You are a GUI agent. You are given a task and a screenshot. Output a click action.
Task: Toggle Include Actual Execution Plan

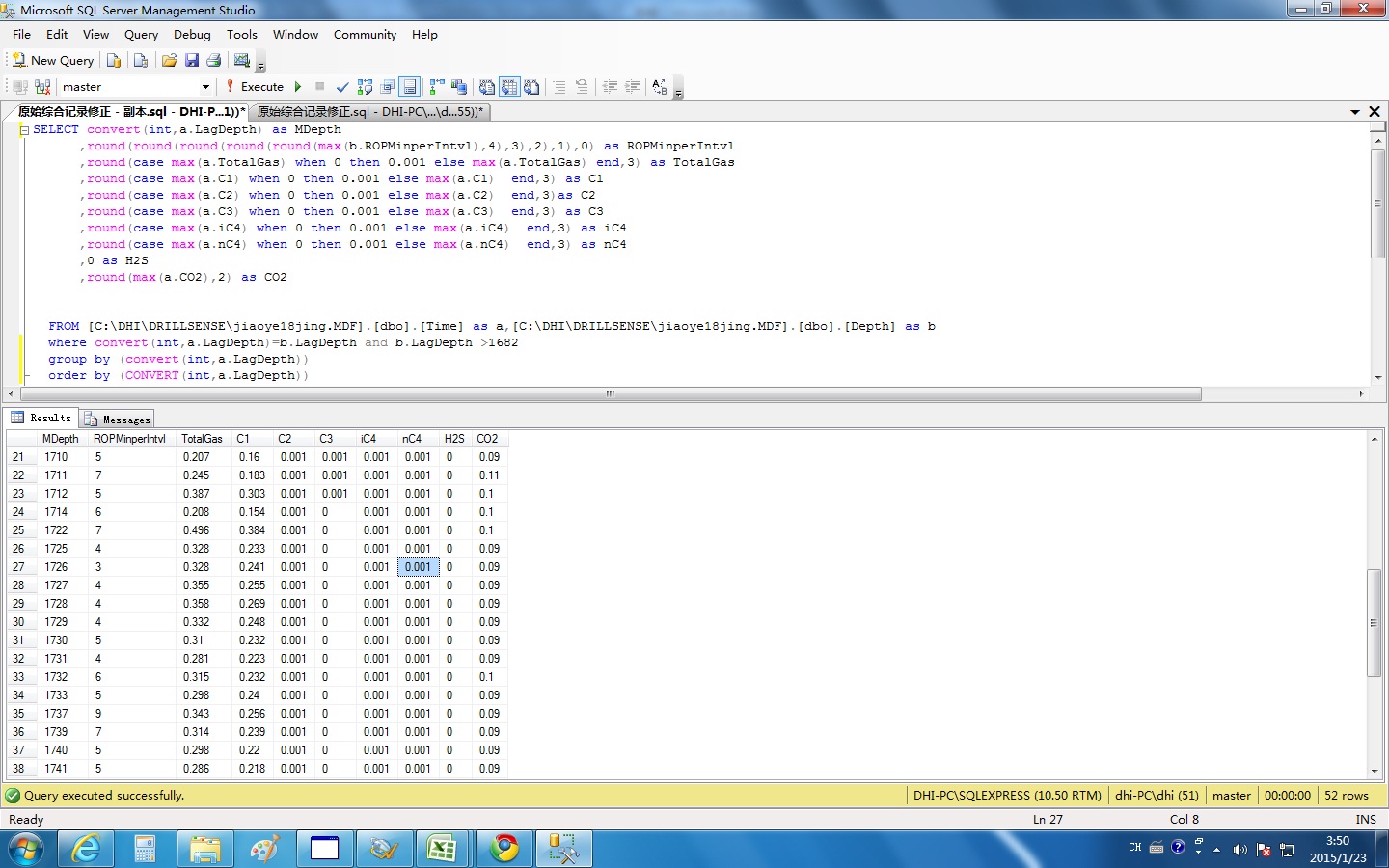click(x=437, y=87)
